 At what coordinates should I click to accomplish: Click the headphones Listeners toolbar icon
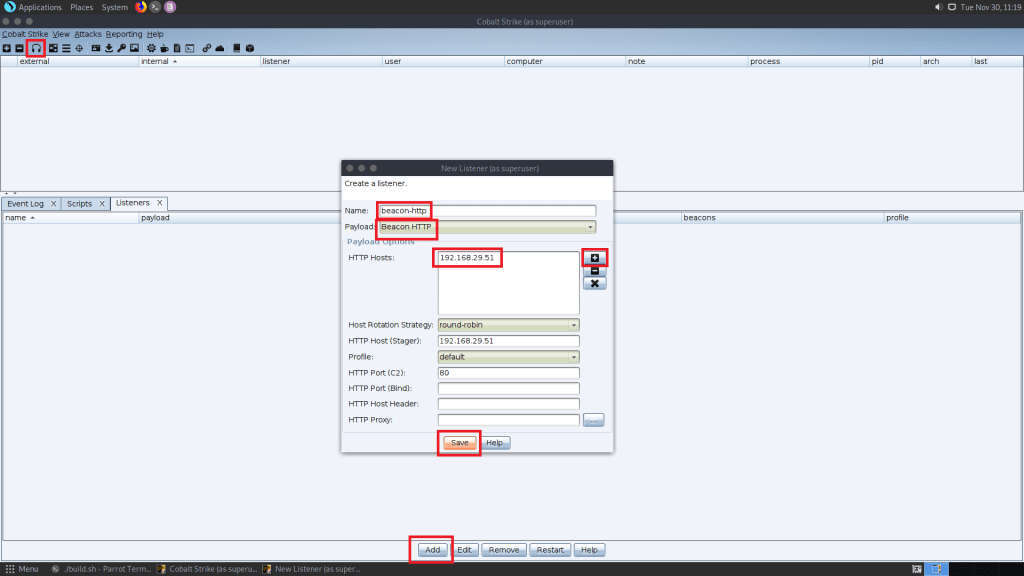[37, 48]
